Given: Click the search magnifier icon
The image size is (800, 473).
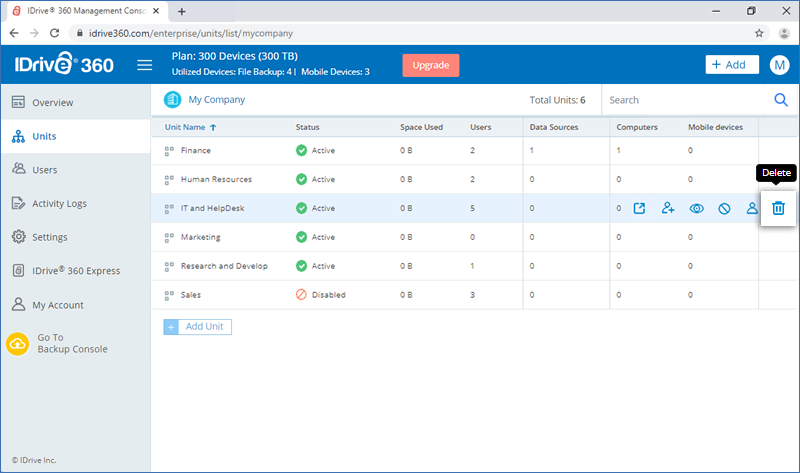Looking at the screenshot, I should pos(781,100).
